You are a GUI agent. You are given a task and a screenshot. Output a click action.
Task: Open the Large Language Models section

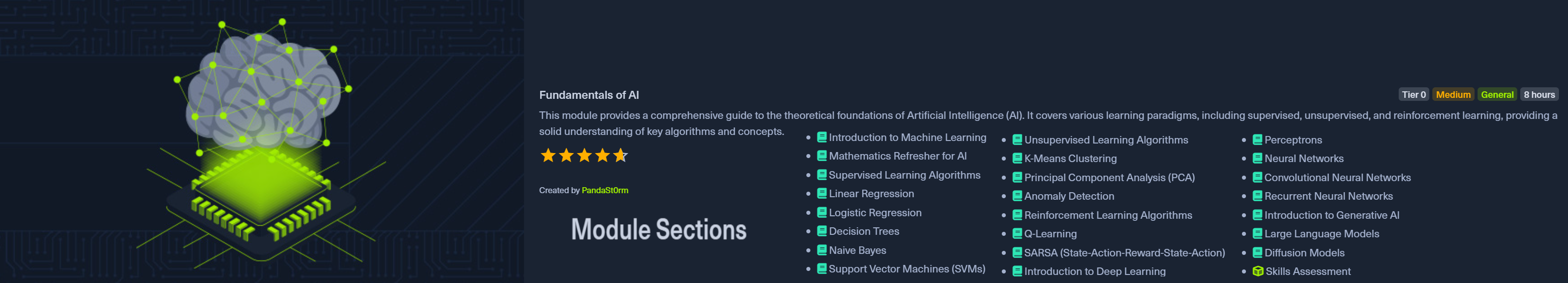(x=1321, y=234)
